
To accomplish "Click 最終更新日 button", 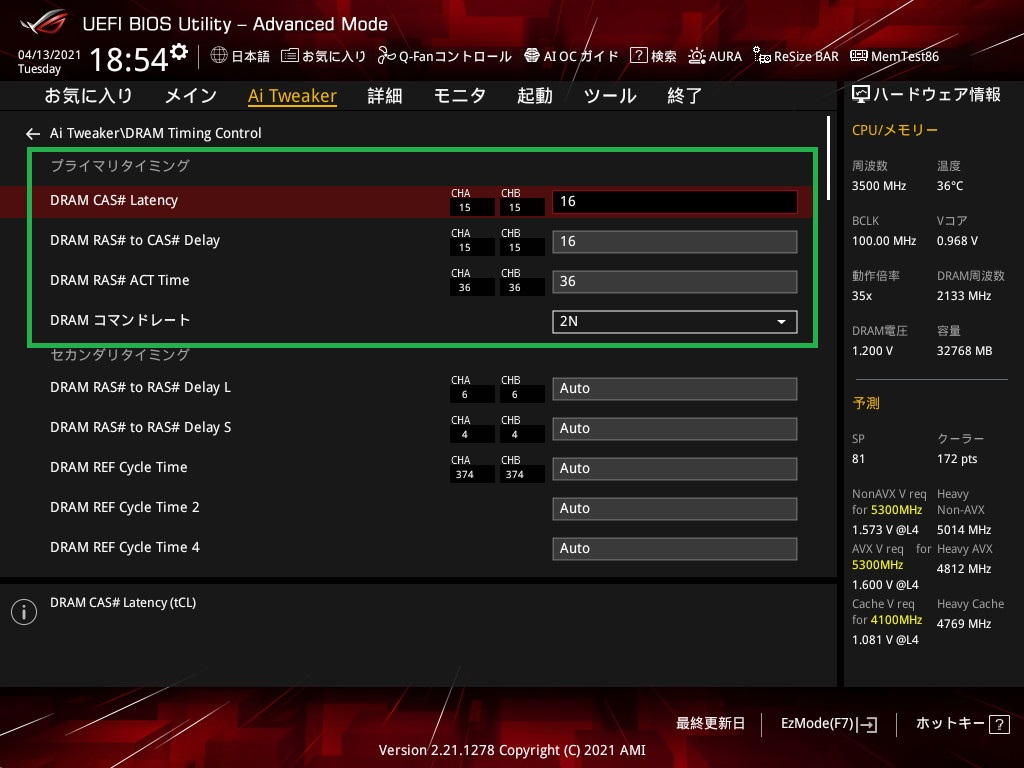I will [x=711, y=724].
